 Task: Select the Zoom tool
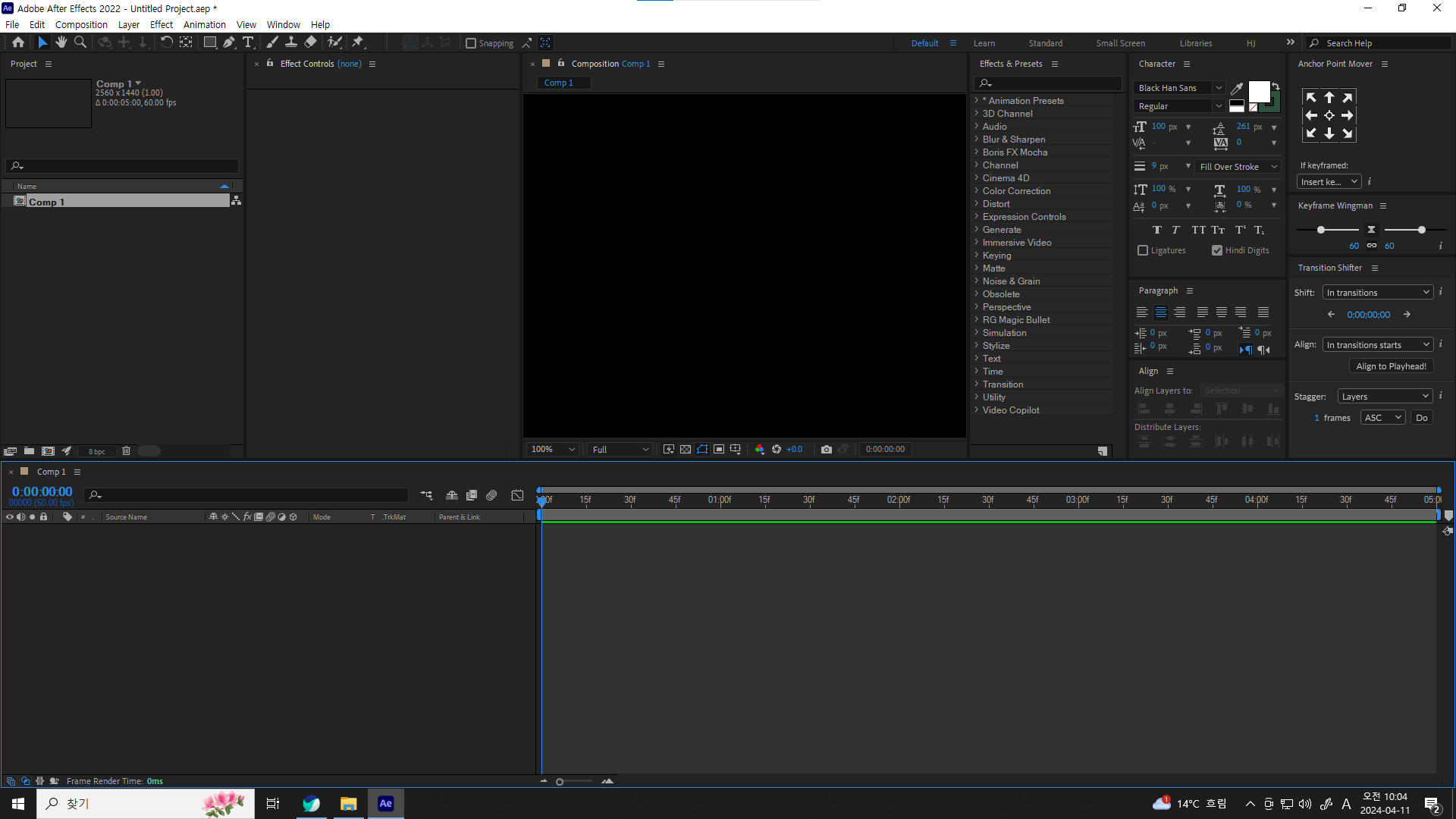coord(80,42)
